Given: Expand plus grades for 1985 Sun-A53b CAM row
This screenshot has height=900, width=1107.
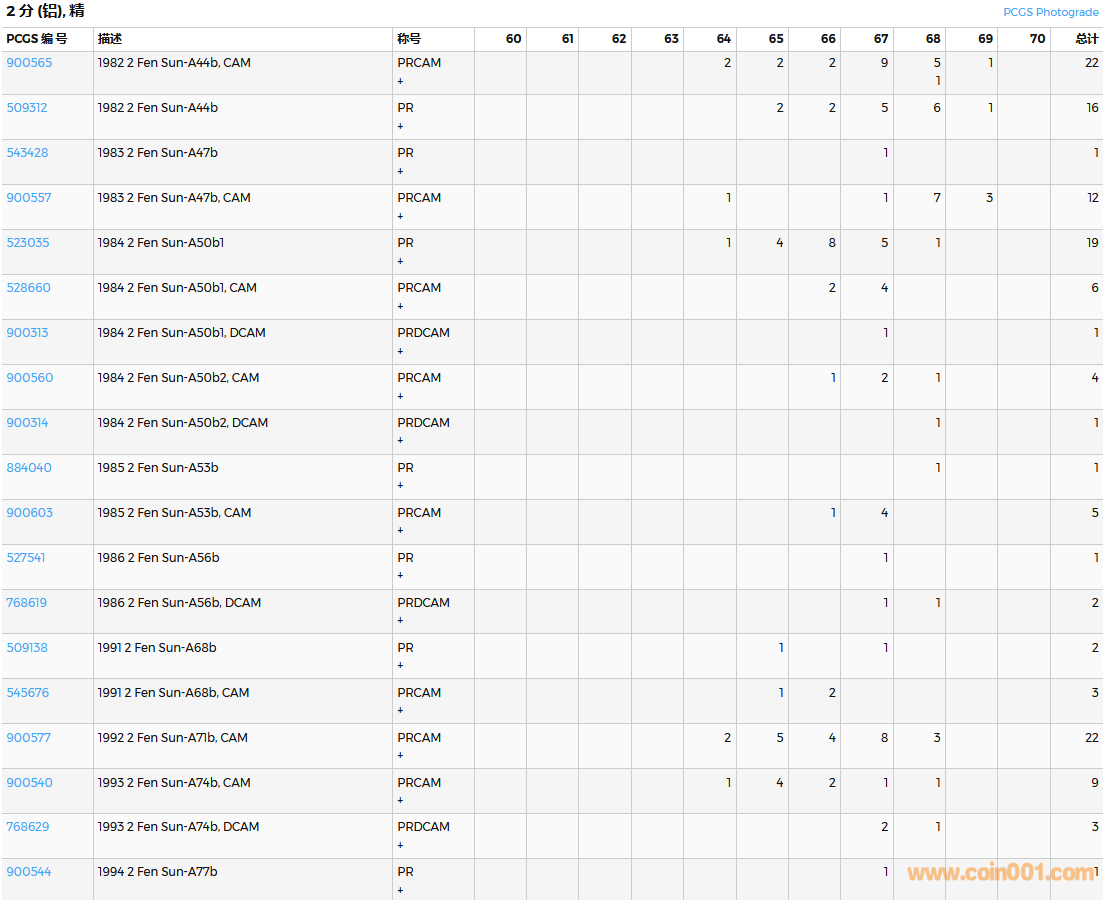Looking at the screenshot, I should [x=401, y=530].
